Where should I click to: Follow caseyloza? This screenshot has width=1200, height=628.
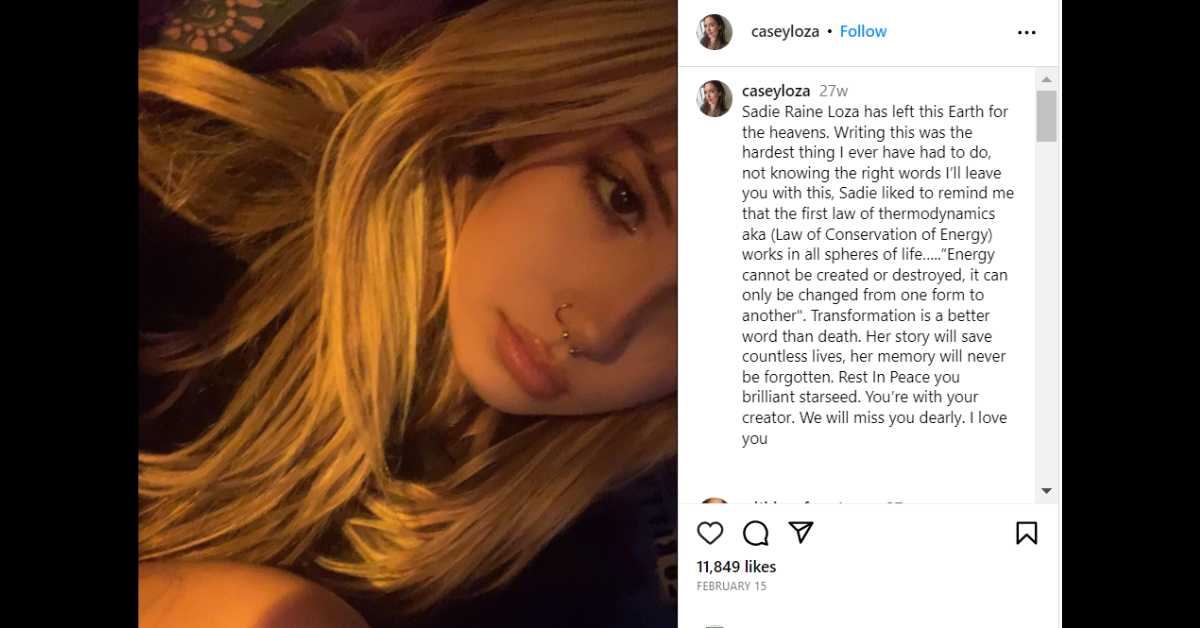(863, 31)
